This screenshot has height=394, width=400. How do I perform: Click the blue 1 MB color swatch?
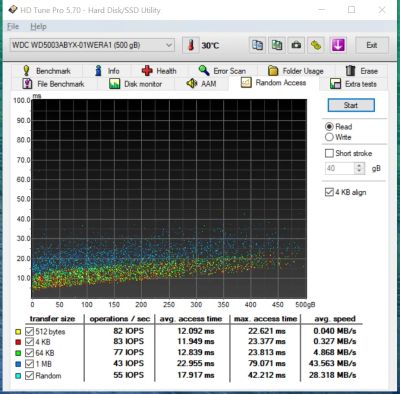(x=18, y=364)
